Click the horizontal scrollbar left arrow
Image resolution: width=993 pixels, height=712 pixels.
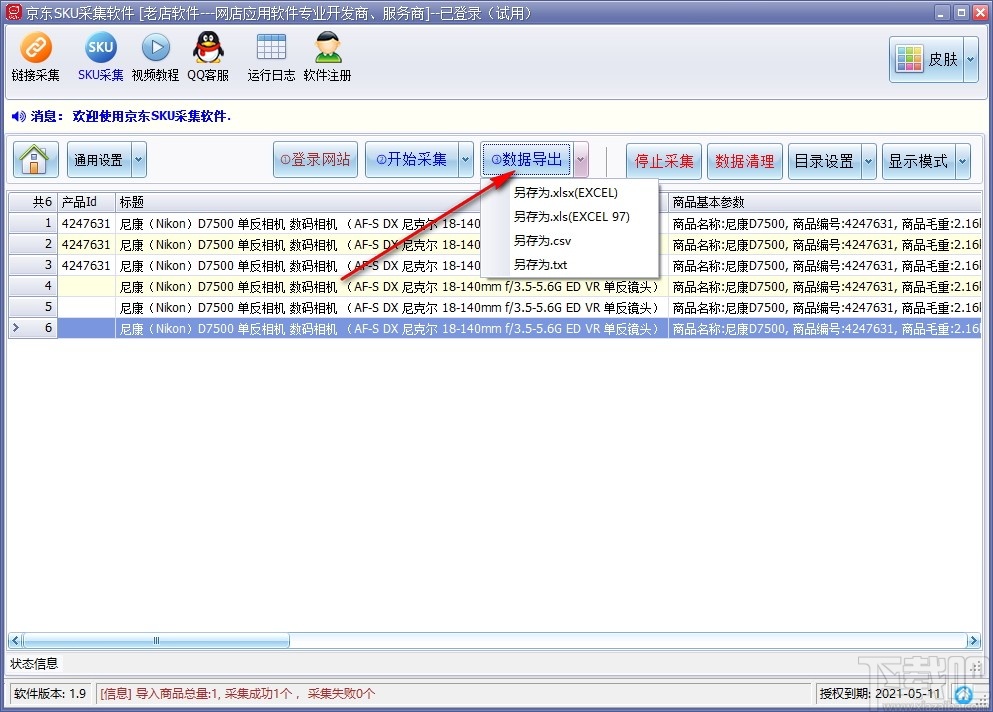coord(15,640)
